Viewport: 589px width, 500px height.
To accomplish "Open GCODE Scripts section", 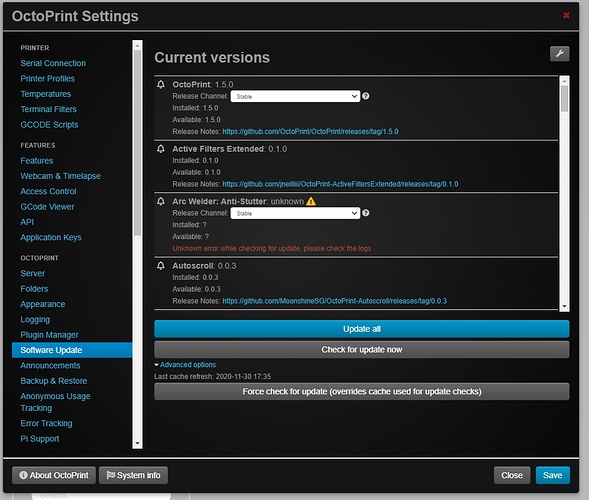I will pos(49,125).
